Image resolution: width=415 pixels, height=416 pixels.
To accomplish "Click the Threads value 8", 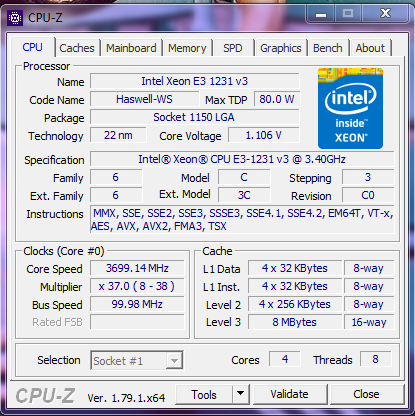I will coord(376,359).
